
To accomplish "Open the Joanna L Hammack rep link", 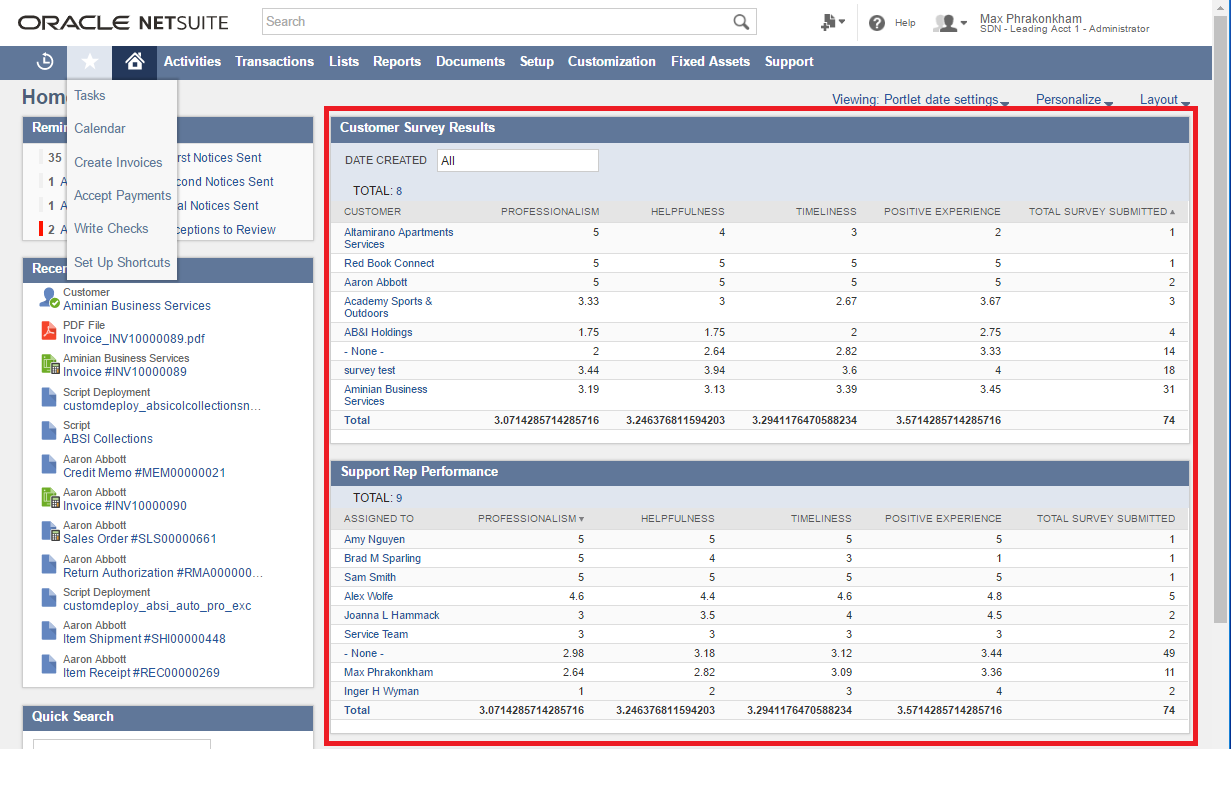I will pos(392,615).
